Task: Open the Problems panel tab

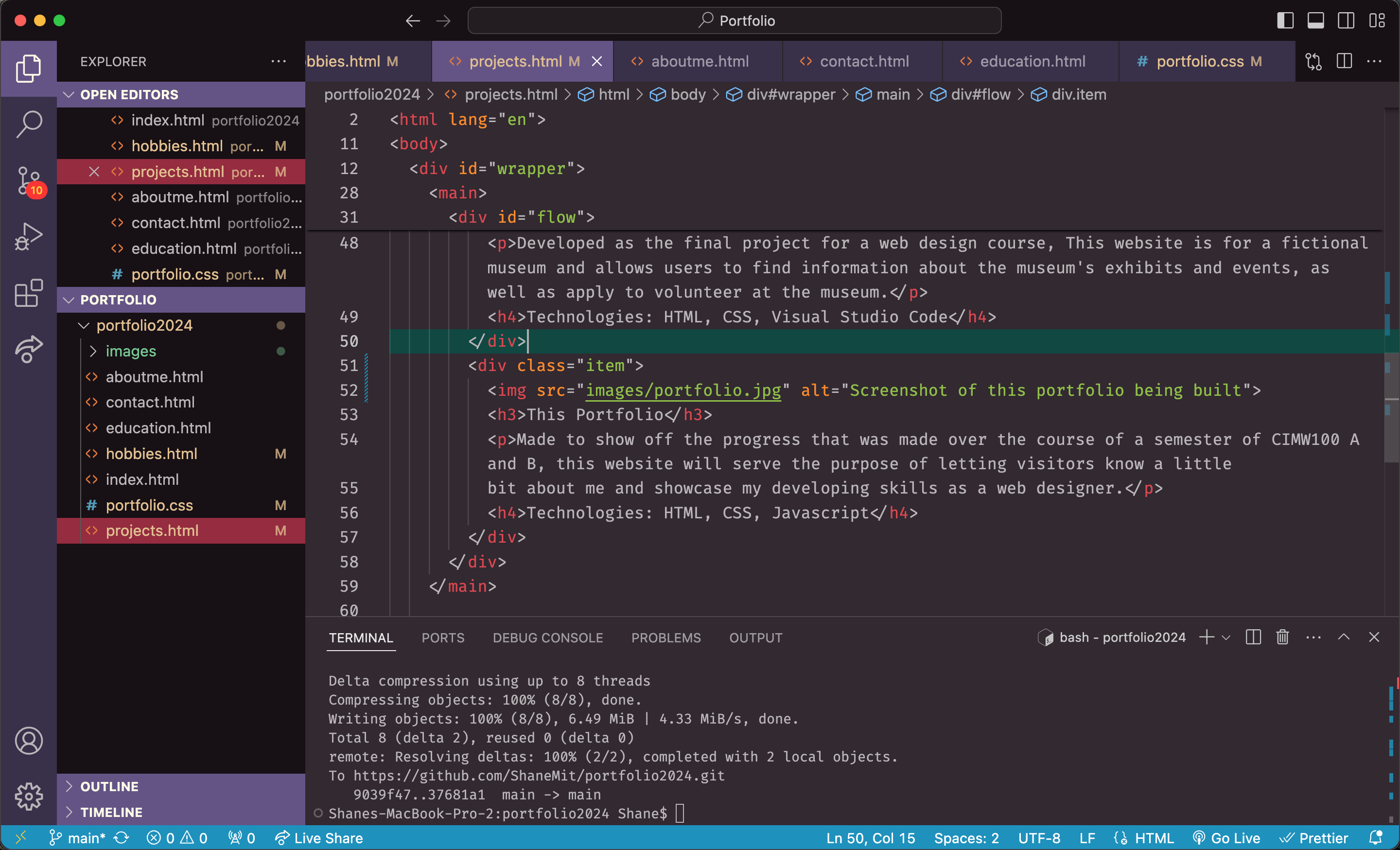Action: tap(666, 637)
